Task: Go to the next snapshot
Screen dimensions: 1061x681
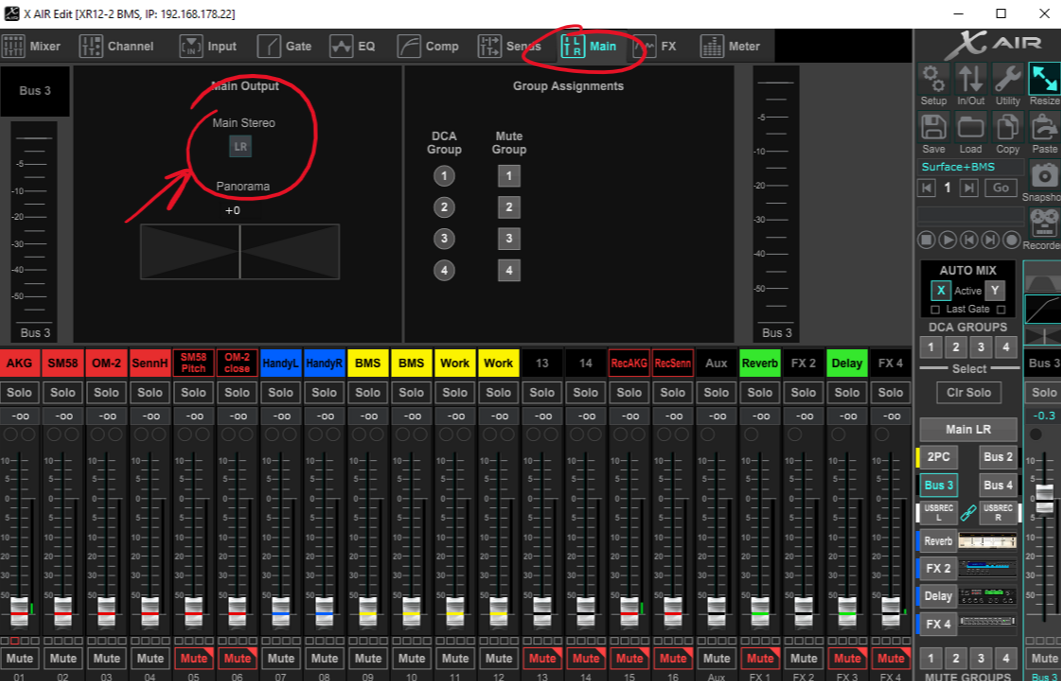Action: coord(969,188)
